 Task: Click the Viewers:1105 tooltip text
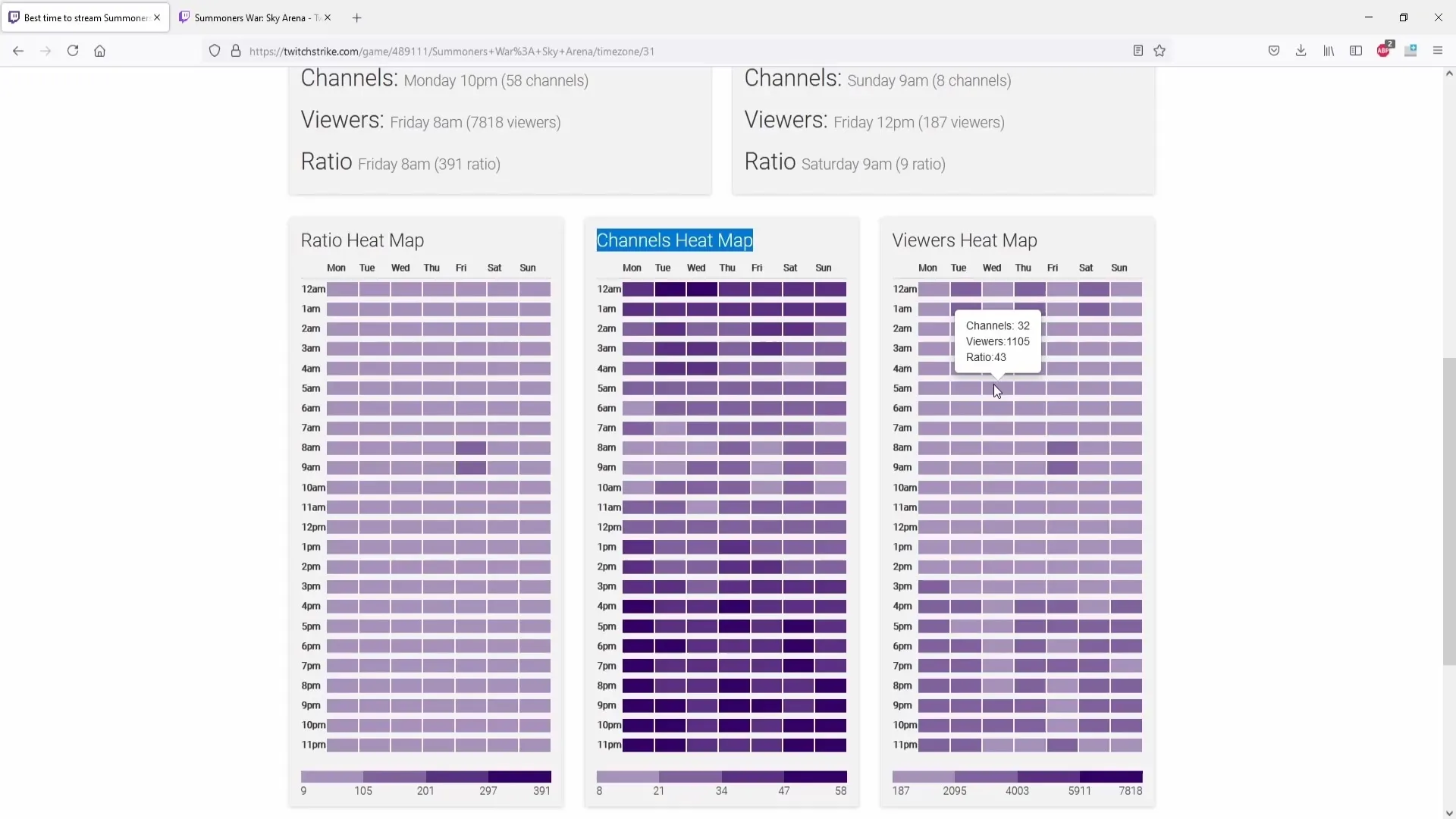(998, 341)
